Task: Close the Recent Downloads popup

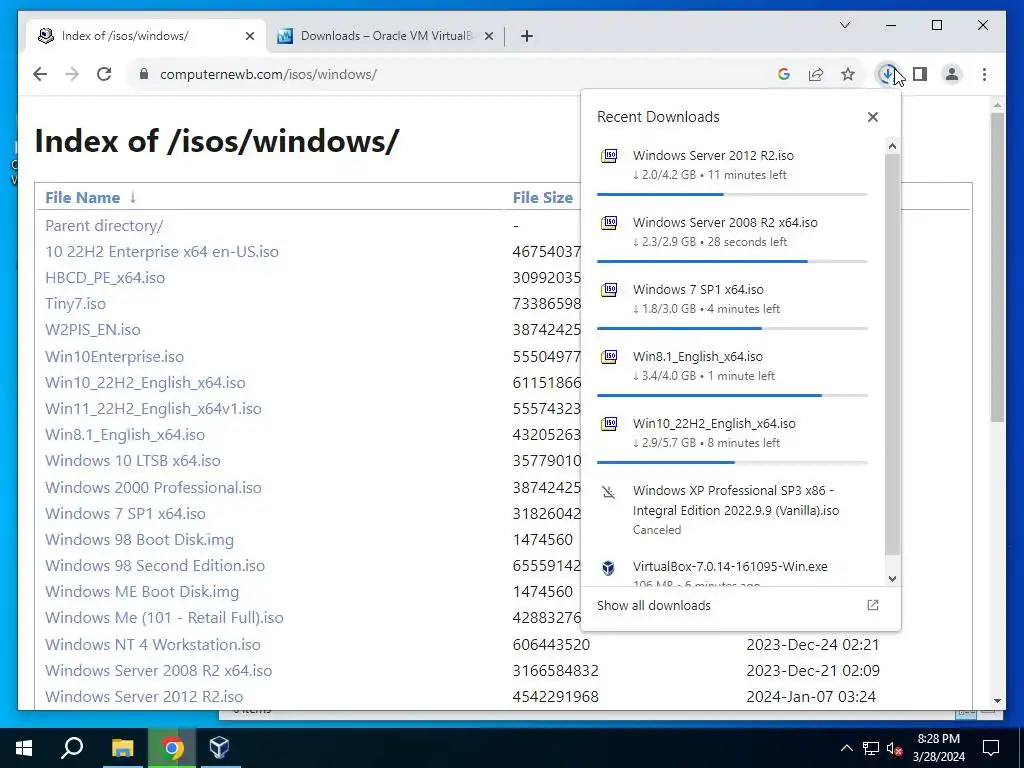Action: (872, 117)
